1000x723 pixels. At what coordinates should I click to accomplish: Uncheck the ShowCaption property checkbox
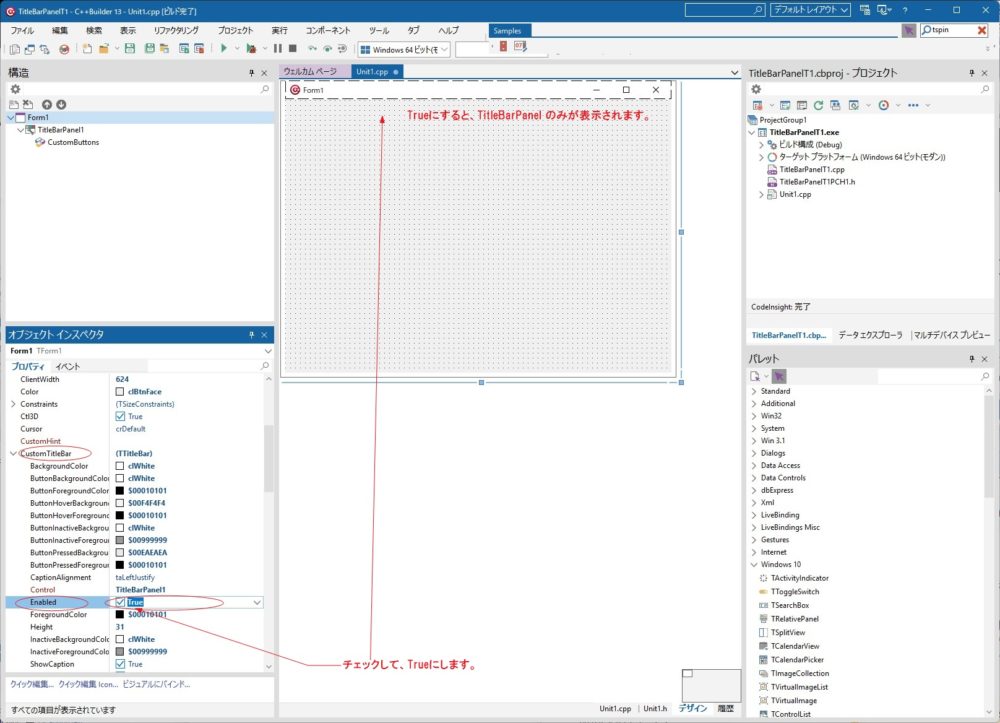pyautogui.click(x=121, y=664)
